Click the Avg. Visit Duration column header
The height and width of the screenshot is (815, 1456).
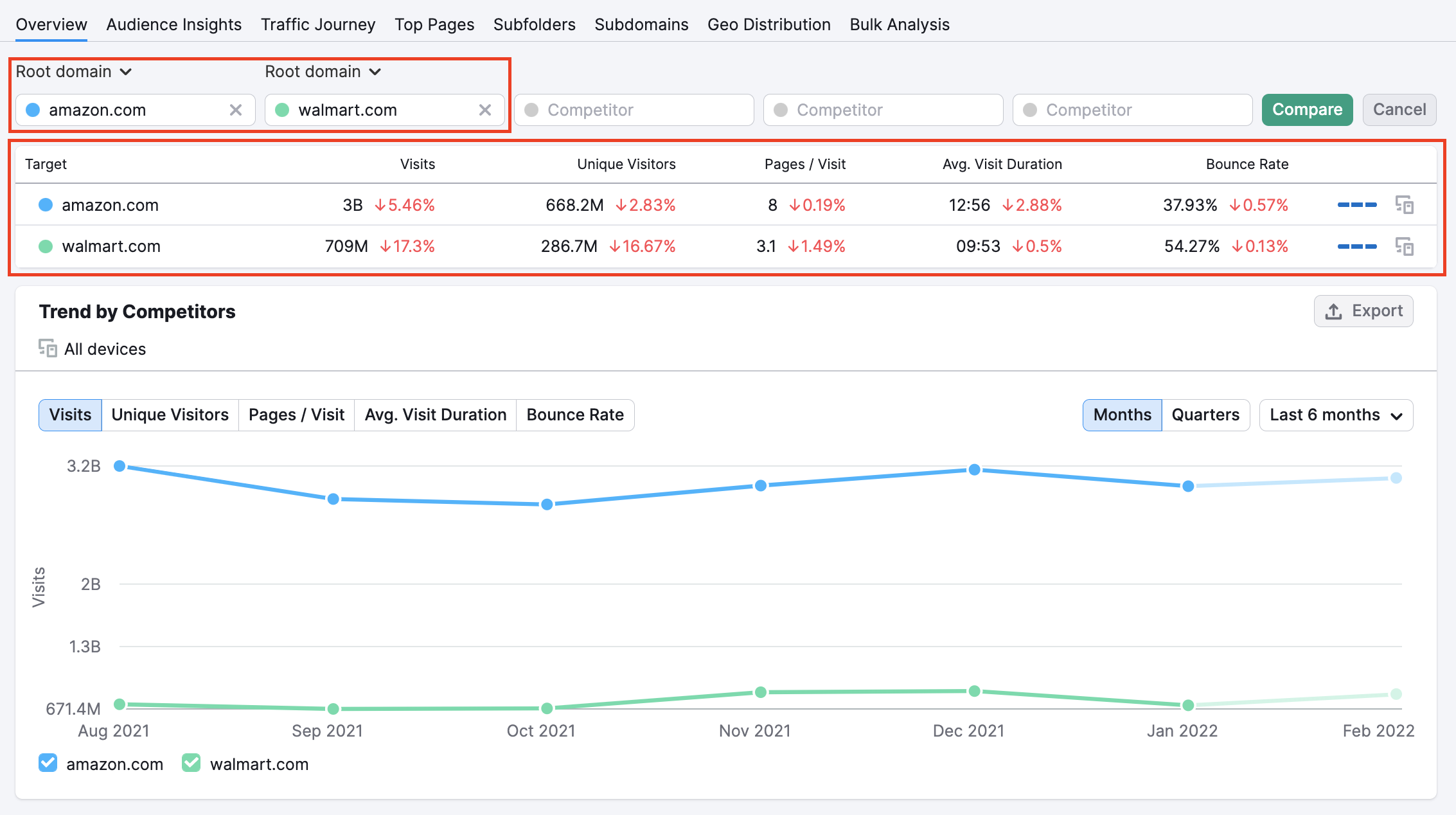pyautogui.click(x=1002, y=164)
